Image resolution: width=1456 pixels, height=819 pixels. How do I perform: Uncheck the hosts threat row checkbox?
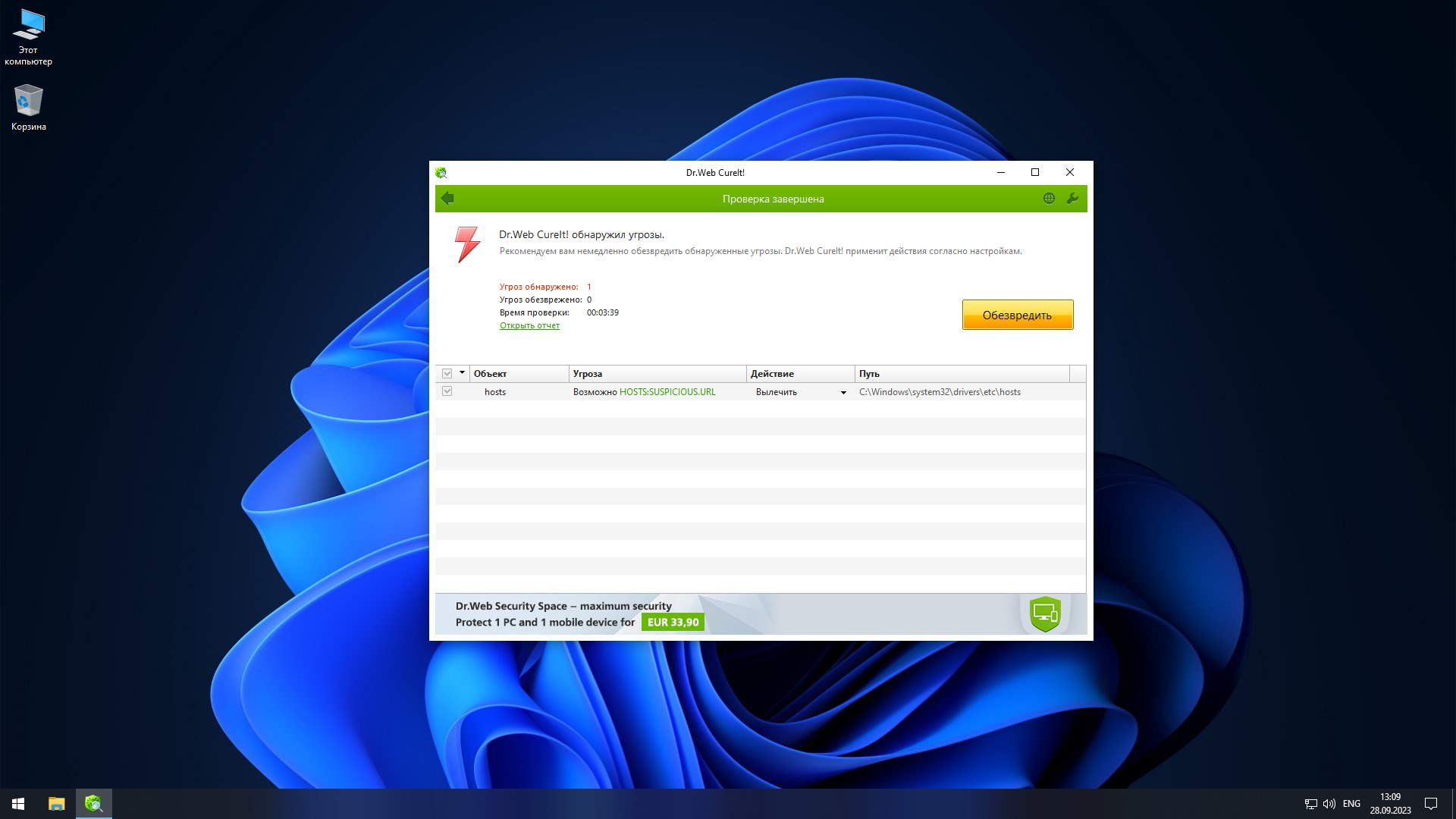[x=447, y=391]
